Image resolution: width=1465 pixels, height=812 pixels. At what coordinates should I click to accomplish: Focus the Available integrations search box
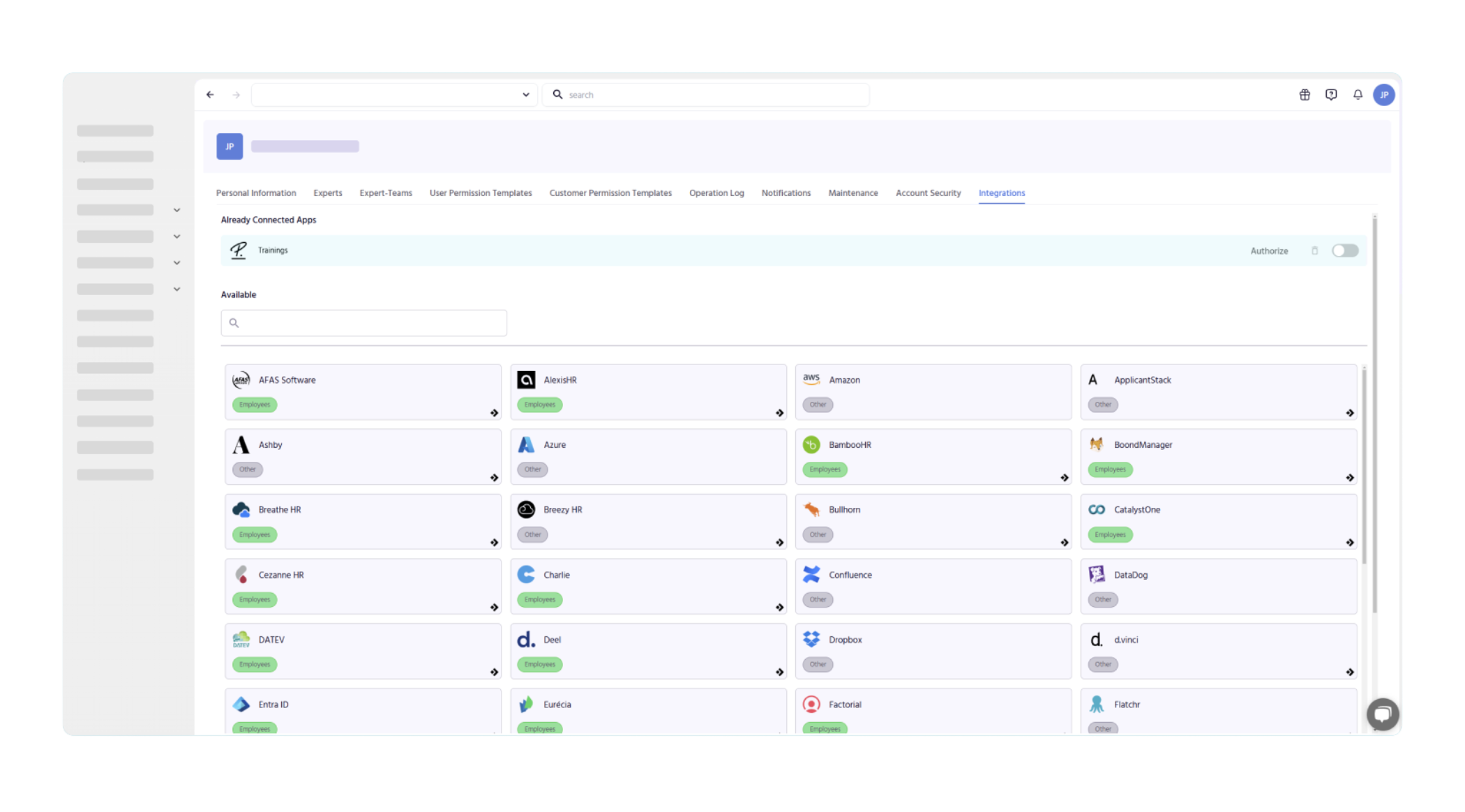[x=364, y=323]
